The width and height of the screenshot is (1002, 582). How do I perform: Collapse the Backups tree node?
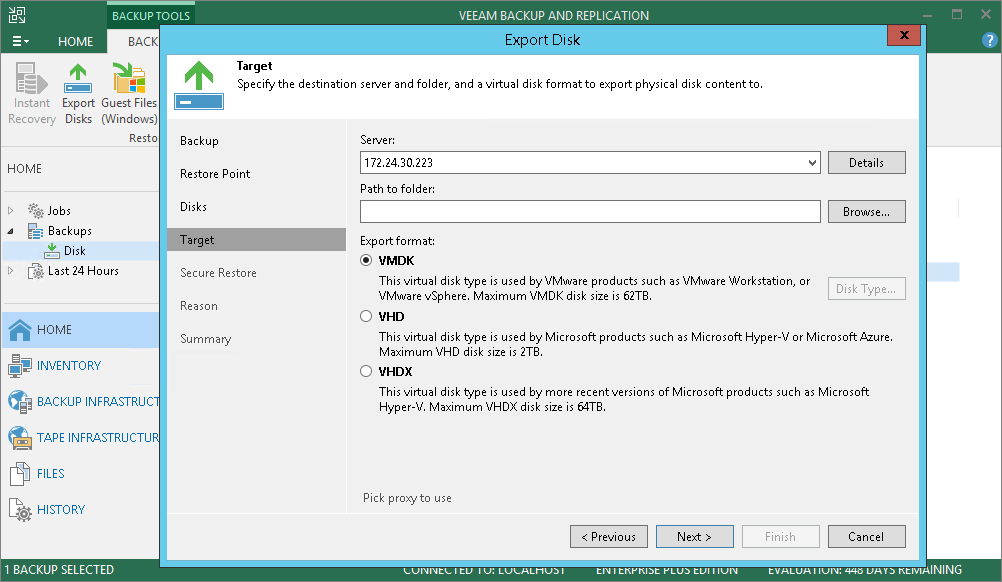pos(10,231)
